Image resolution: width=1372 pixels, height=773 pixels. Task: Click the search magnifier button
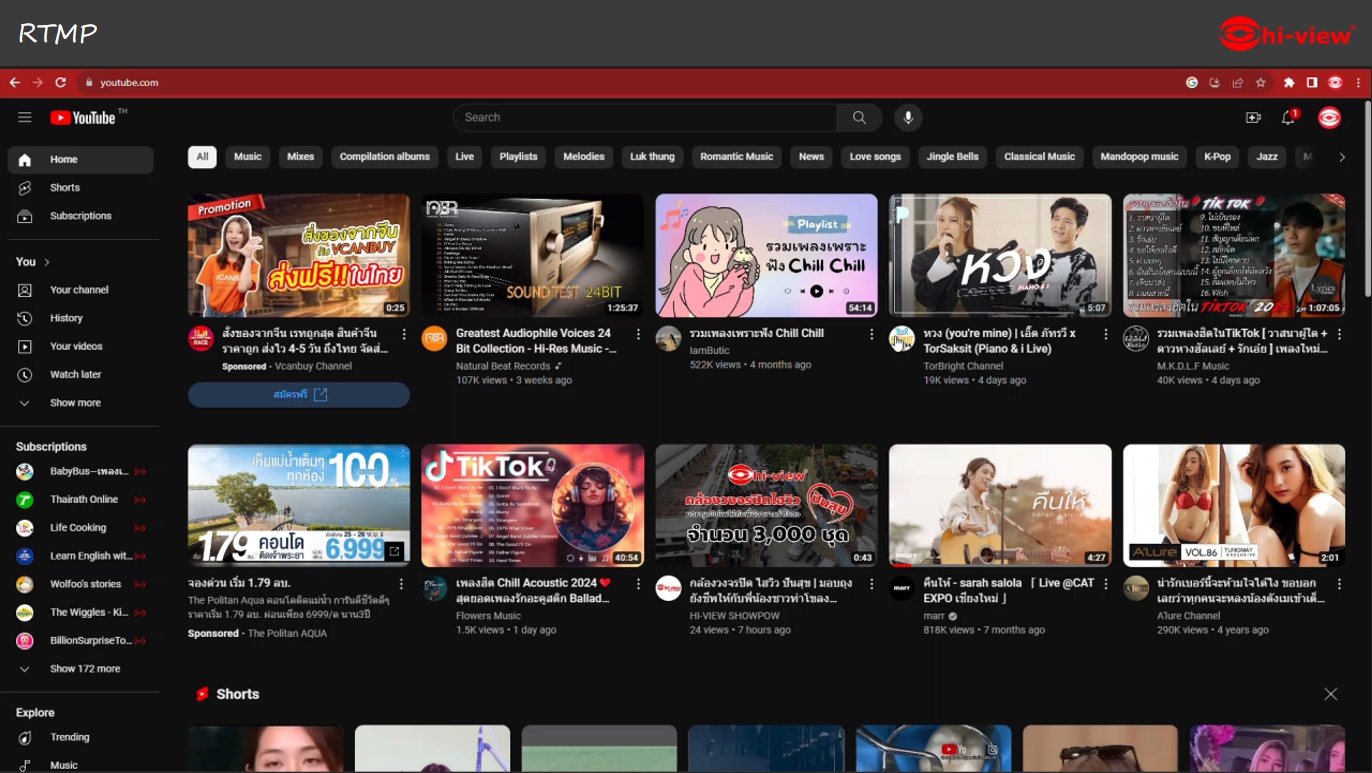[859, 118]
